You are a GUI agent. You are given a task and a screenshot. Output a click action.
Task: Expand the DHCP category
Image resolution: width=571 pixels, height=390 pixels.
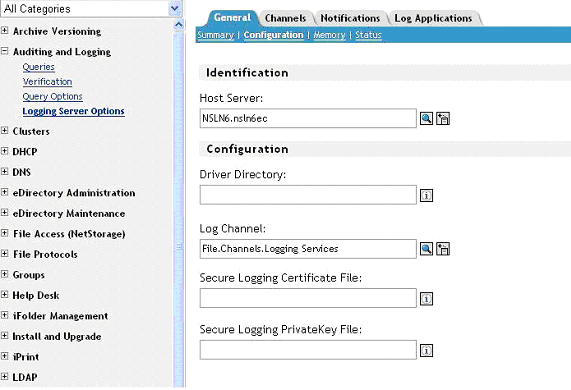coord(4,151)
